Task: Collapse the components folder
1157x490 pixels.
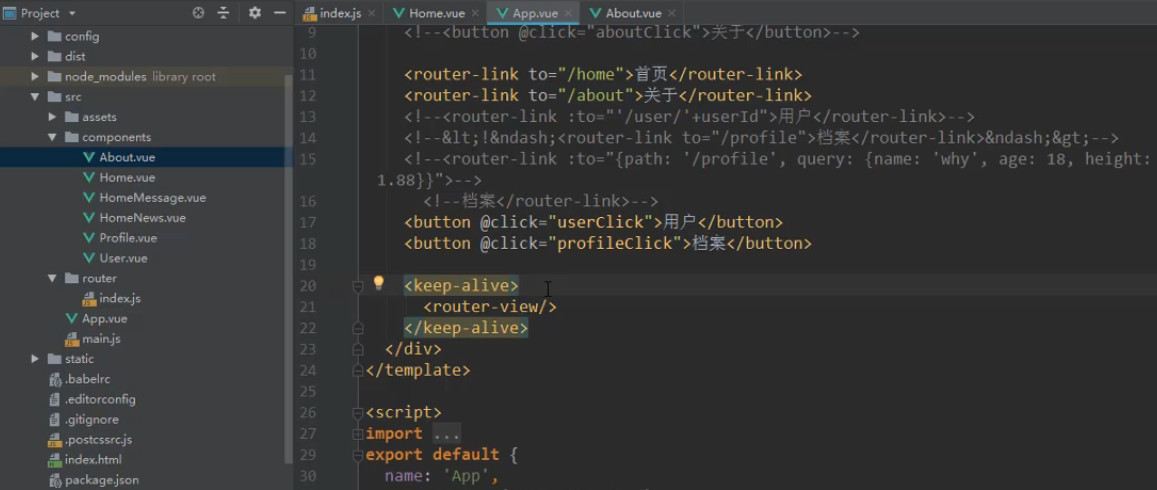Action: pyautogui.click(x=52, y=137)
